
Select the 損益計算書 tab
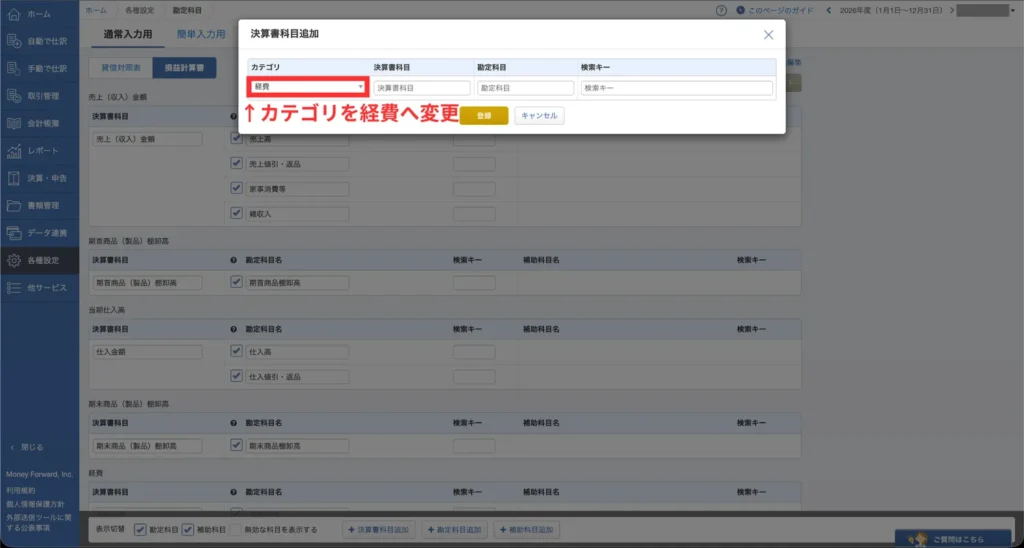[184, 68]
